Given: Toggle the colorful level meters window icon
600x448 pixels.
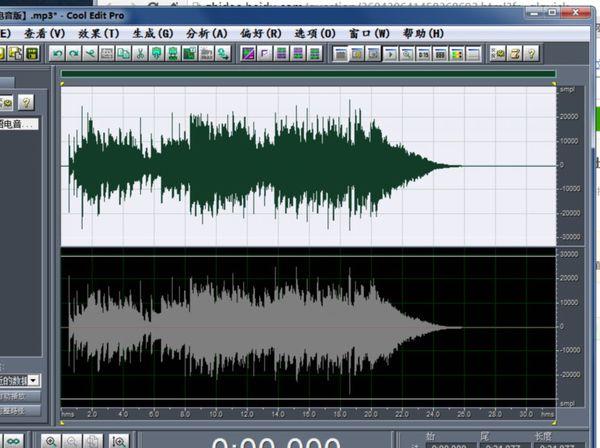Looking at the screenshot, I should click(x=457, y=54).
